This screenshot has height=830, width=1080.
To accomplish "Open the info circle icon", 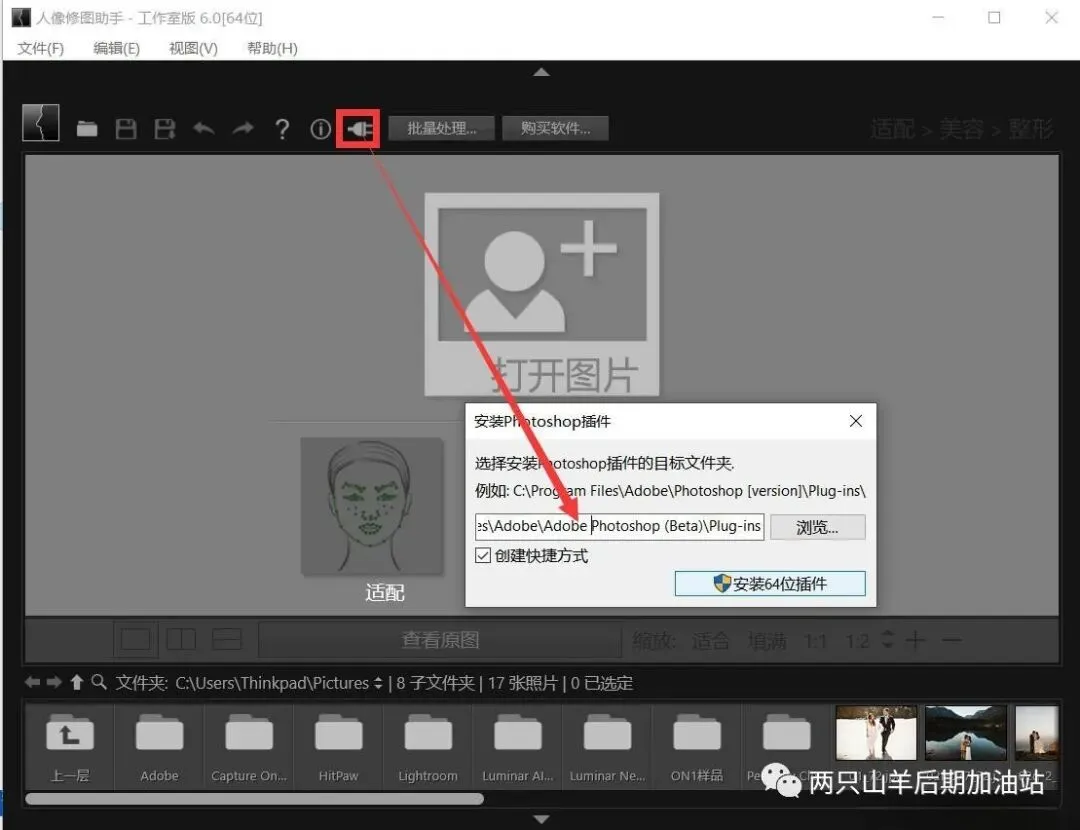I will (320, 129).
